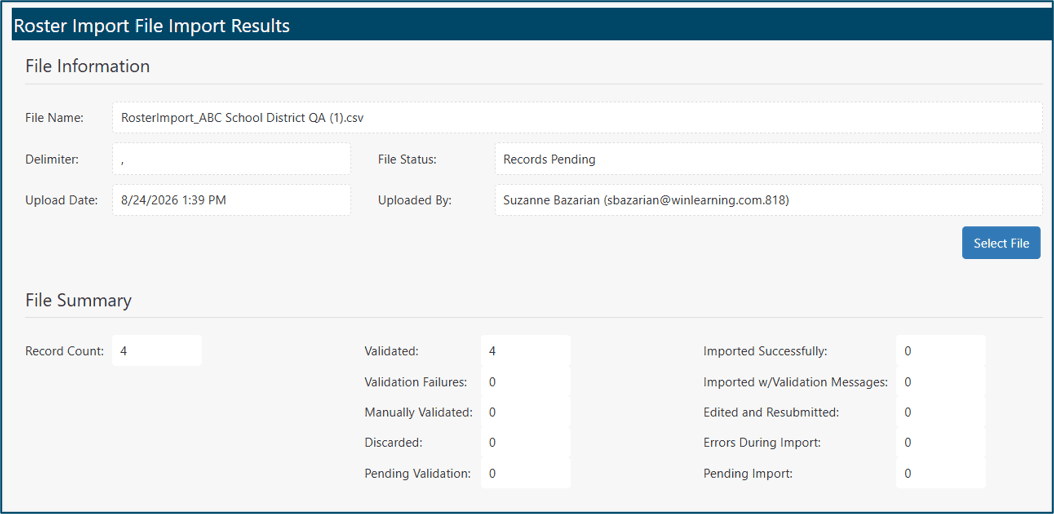Click the Pending Validation value box
Image resolution: width=1054 pixels, height=514 pixels.
[526, 473]
